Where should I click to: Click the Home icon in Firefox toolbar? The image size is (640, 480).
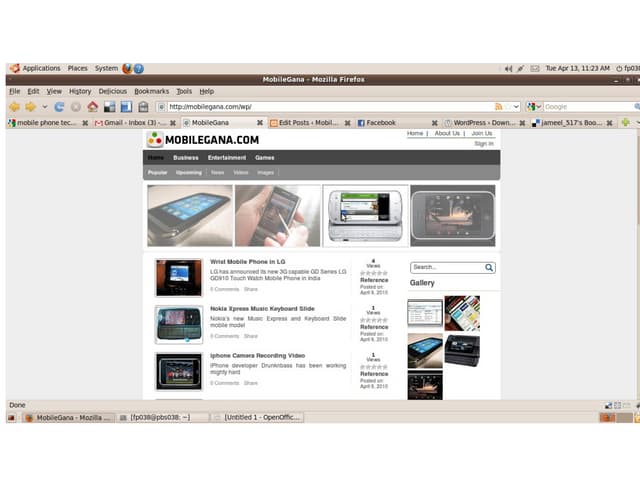(x=92, y=106)
